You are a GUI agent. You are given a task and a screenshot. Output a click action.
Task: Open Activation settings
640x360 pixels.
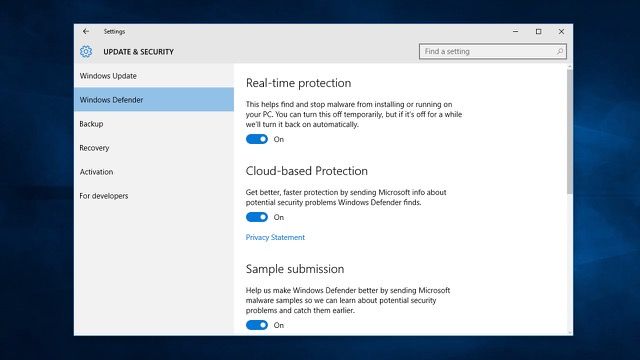point(154,172)
